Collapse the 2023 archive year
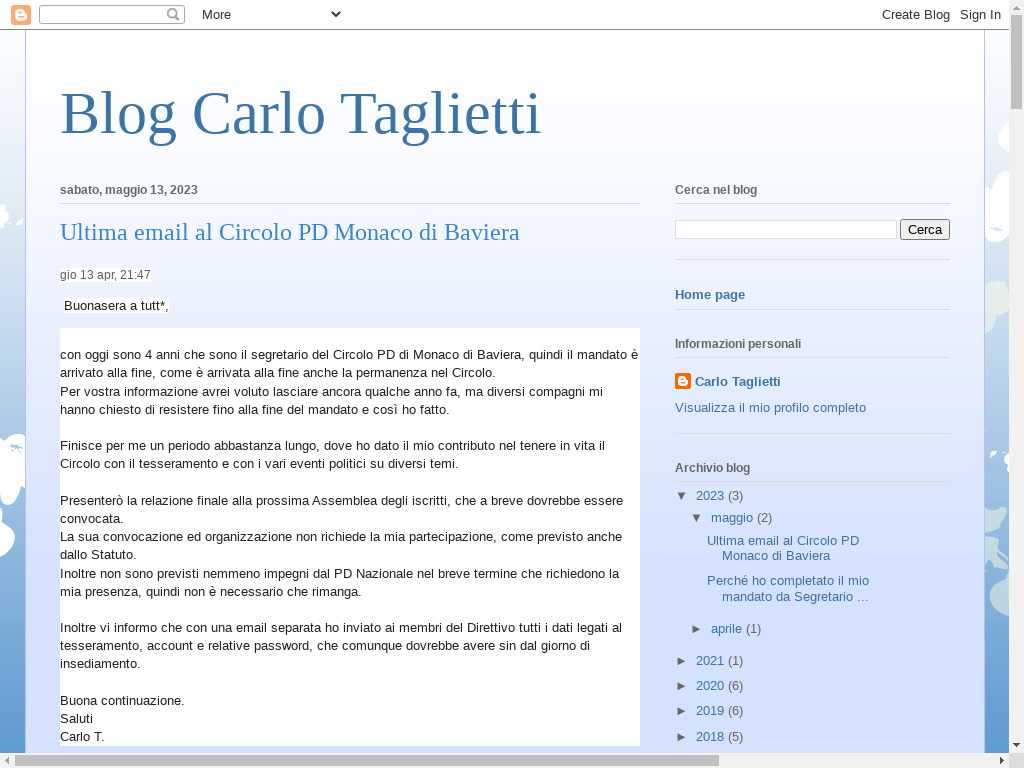Viewport: 1024px width, 768px height. click(x=682, y=496)
